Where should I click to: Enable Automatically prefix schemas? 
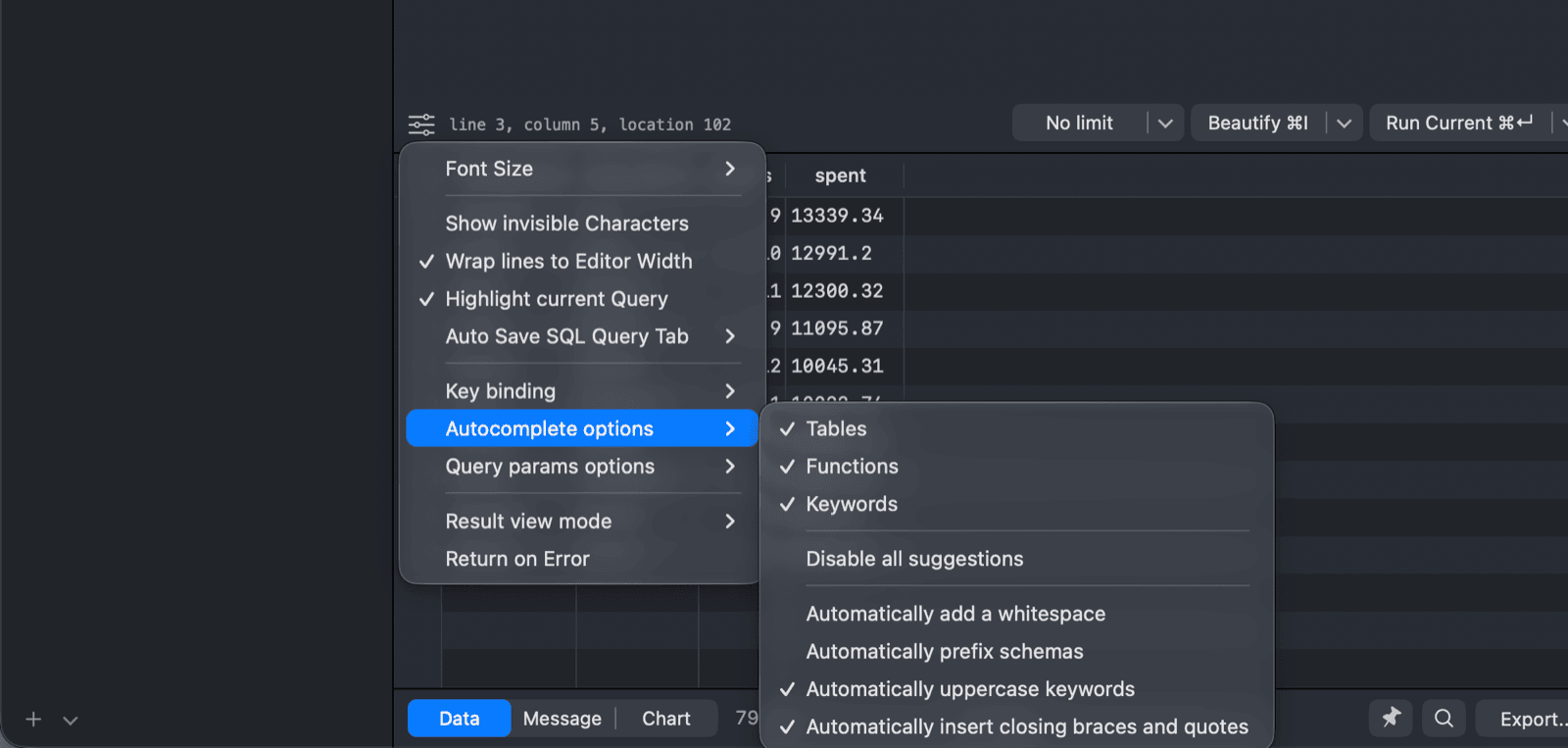click(1017, 652)
